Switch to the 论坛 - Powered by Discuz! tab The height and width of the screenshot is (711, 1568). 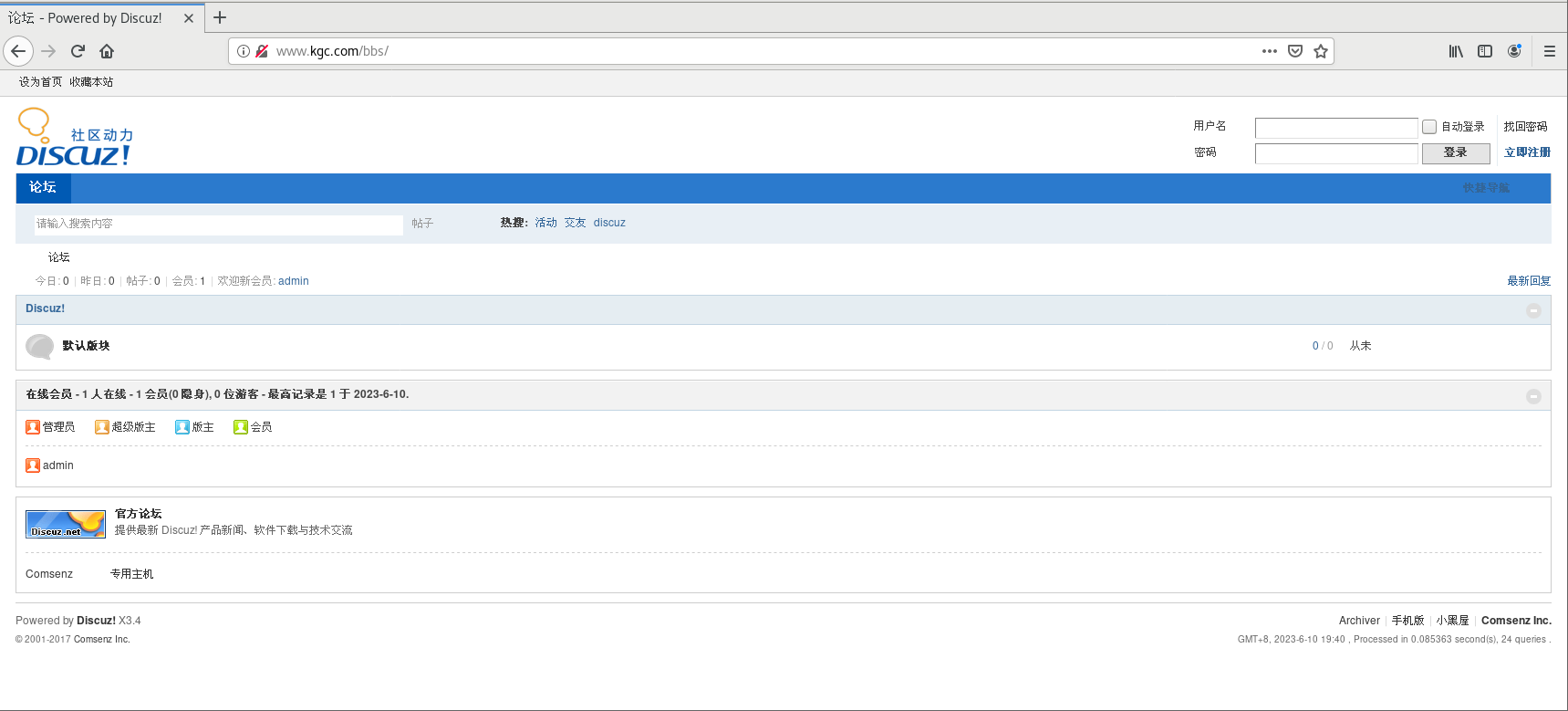point(100,18)
